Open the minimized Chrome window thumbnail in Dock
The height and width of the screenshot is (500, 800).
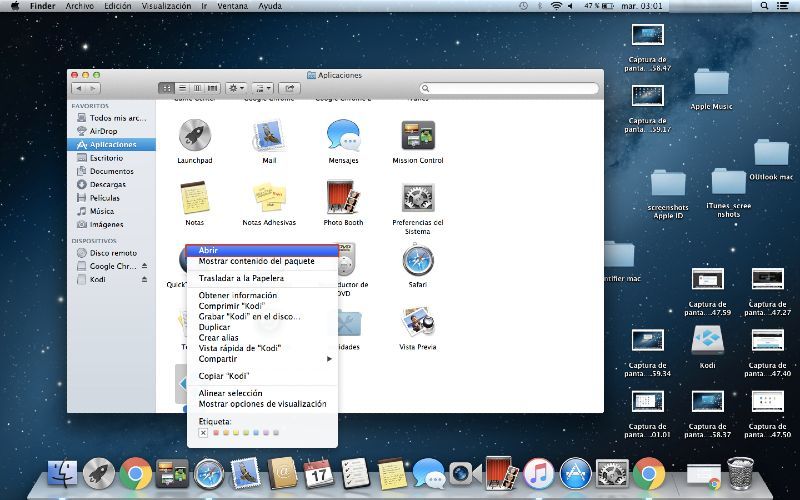[704, 475]
